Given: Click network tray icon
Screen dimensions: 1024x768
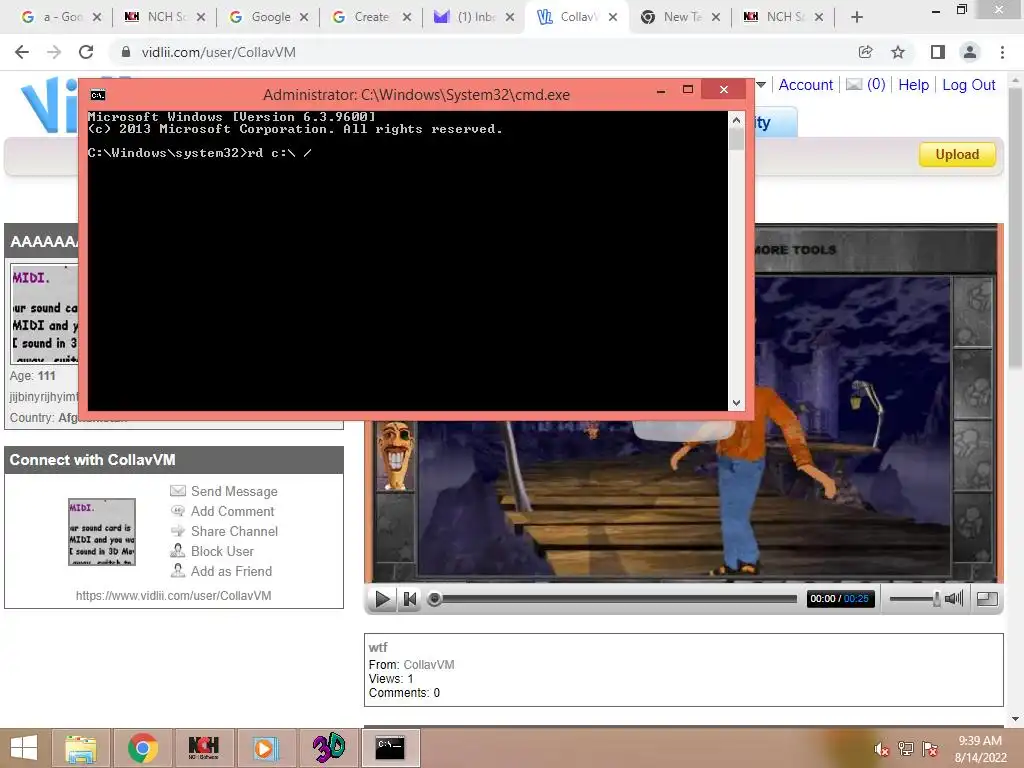Looking at the screenshot, I should point(906,749).
